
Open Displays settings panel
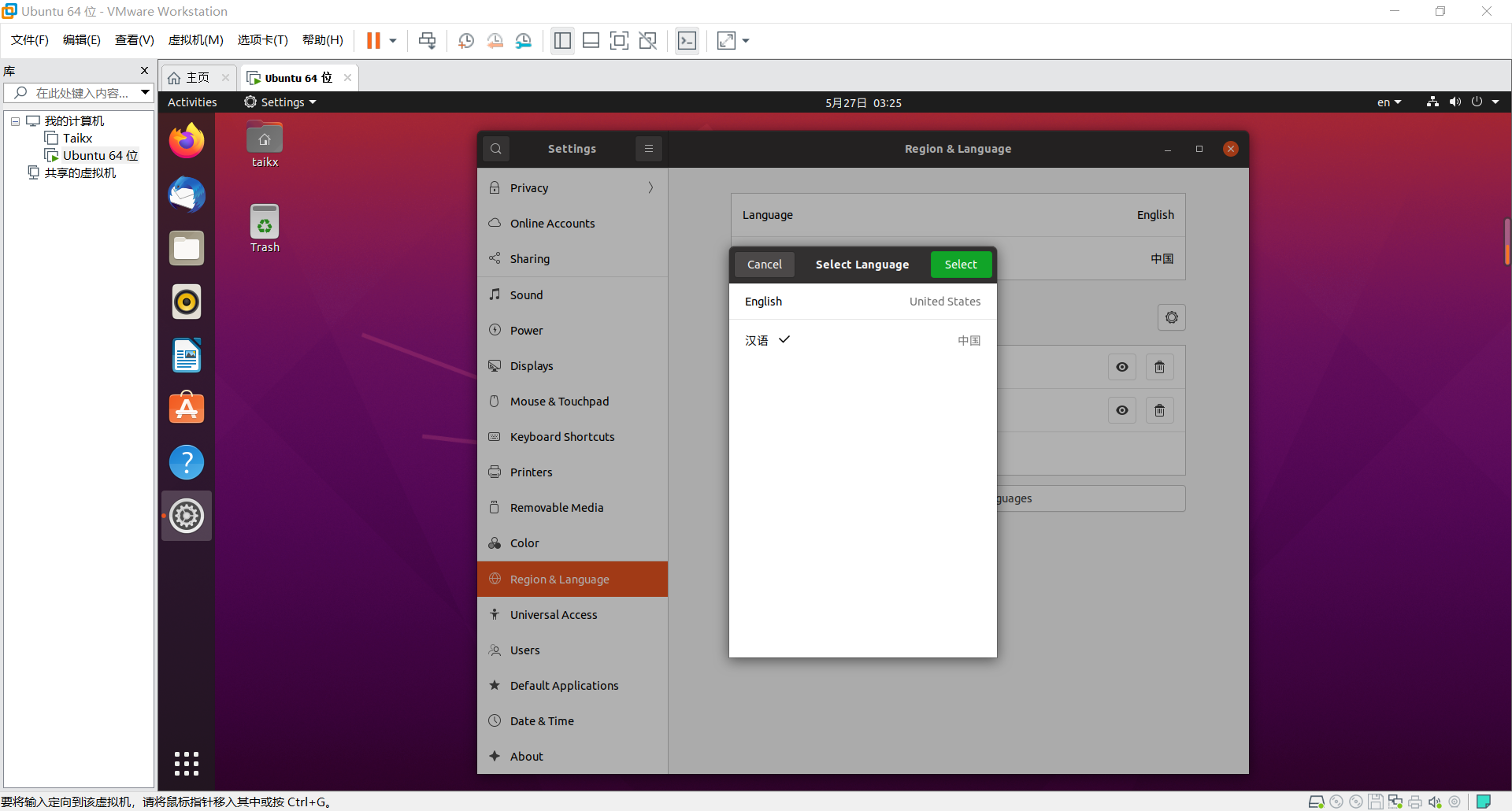pos(573,365)
